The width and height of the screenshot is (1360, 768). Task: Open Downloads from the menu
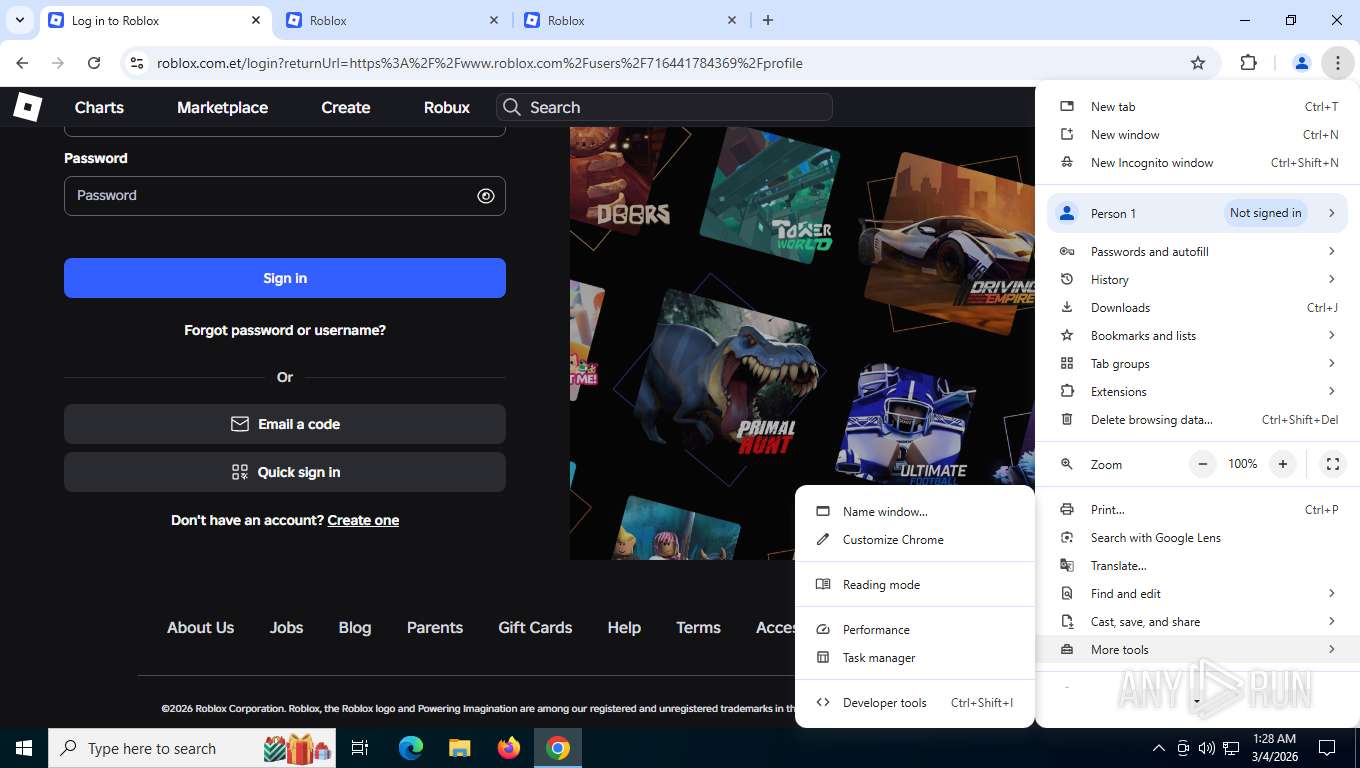pyautogui.click(x=1198, y=308)
